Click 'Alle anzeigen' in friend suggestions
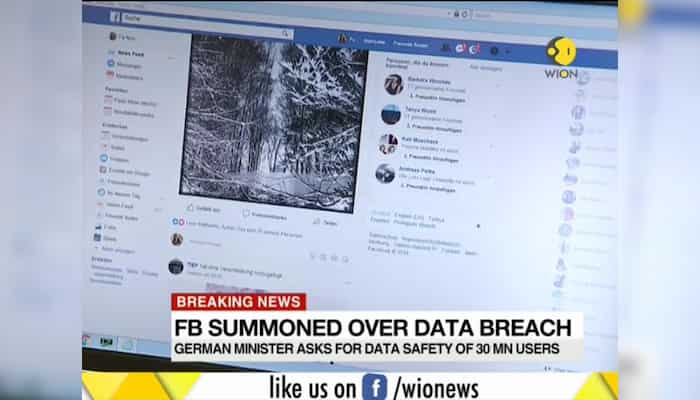Viewport: 700px width, 400px height. pyautogui.click(x=486, y=68)
